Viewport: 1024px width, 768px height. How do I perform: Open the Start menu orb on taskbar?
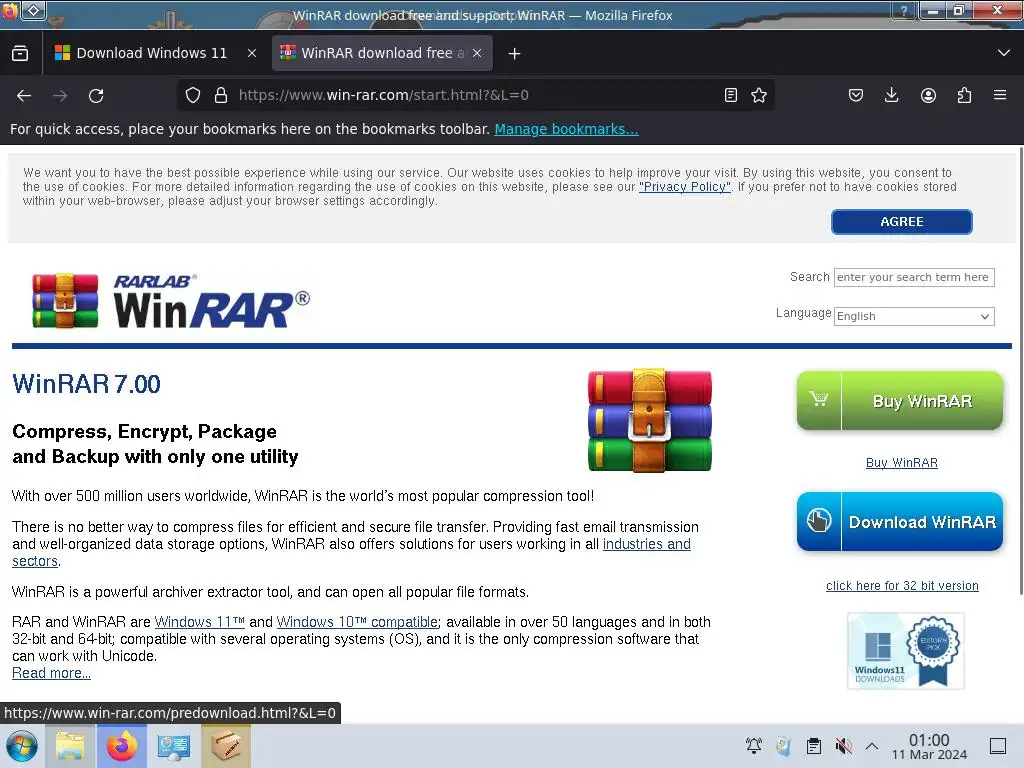pos(22,746)
